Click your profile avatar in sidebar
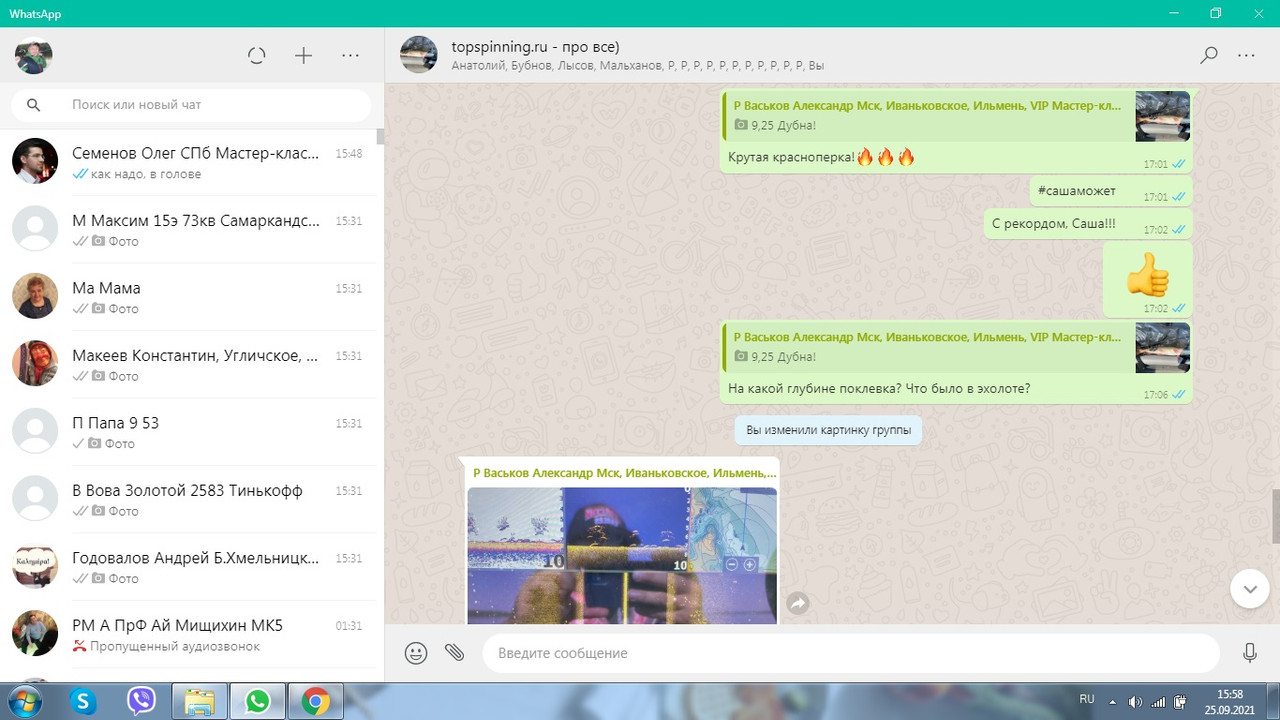 34,56
